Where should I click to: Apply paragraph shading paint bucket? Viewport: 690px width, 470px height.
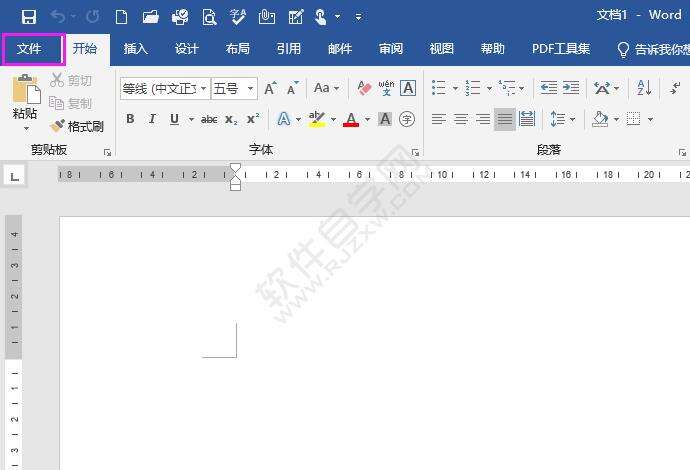(x=601, y=119)
